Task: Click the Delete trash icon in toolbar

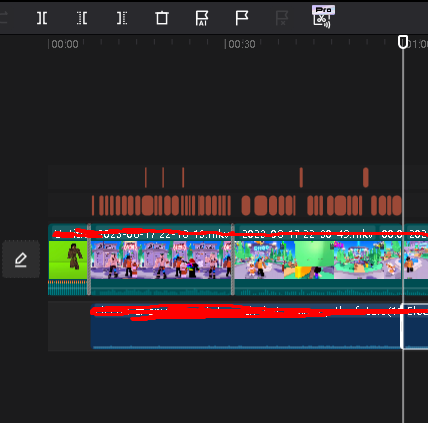Action: 162,18
